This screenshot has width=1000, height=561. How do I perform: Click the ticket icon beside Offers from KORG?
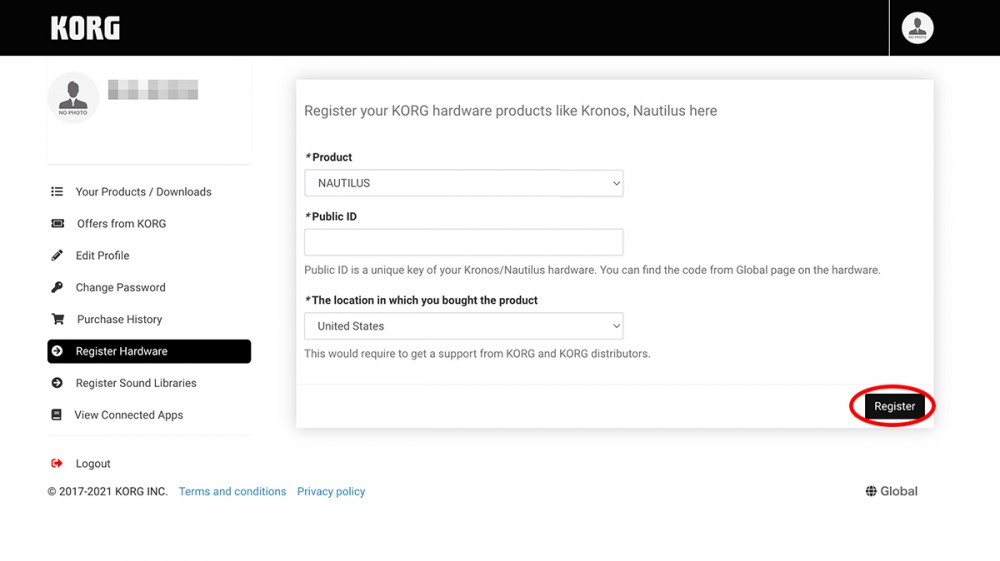(x=57, y=223)
